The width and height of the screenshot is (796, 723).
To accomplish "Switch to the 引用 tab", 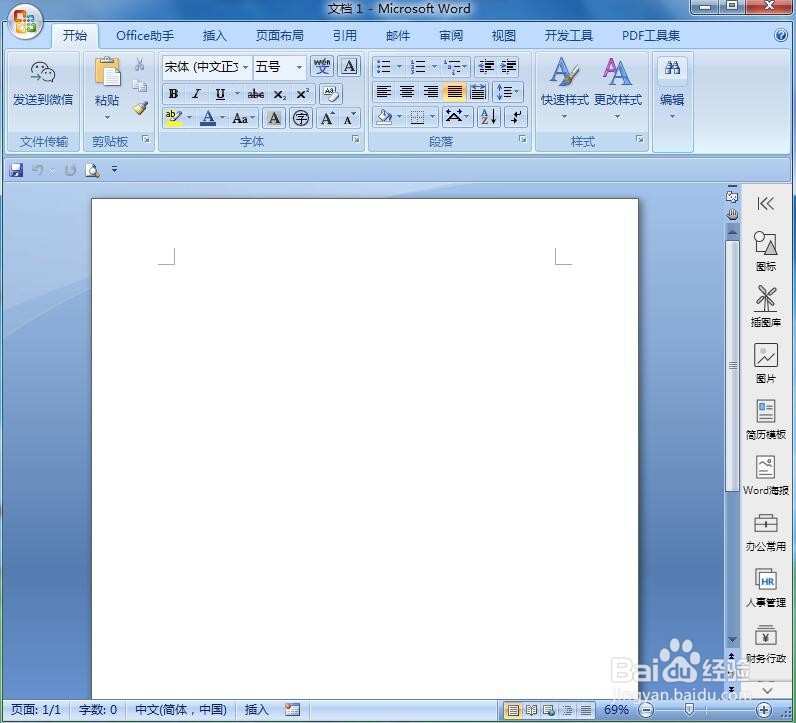I will tap(345, 36).
